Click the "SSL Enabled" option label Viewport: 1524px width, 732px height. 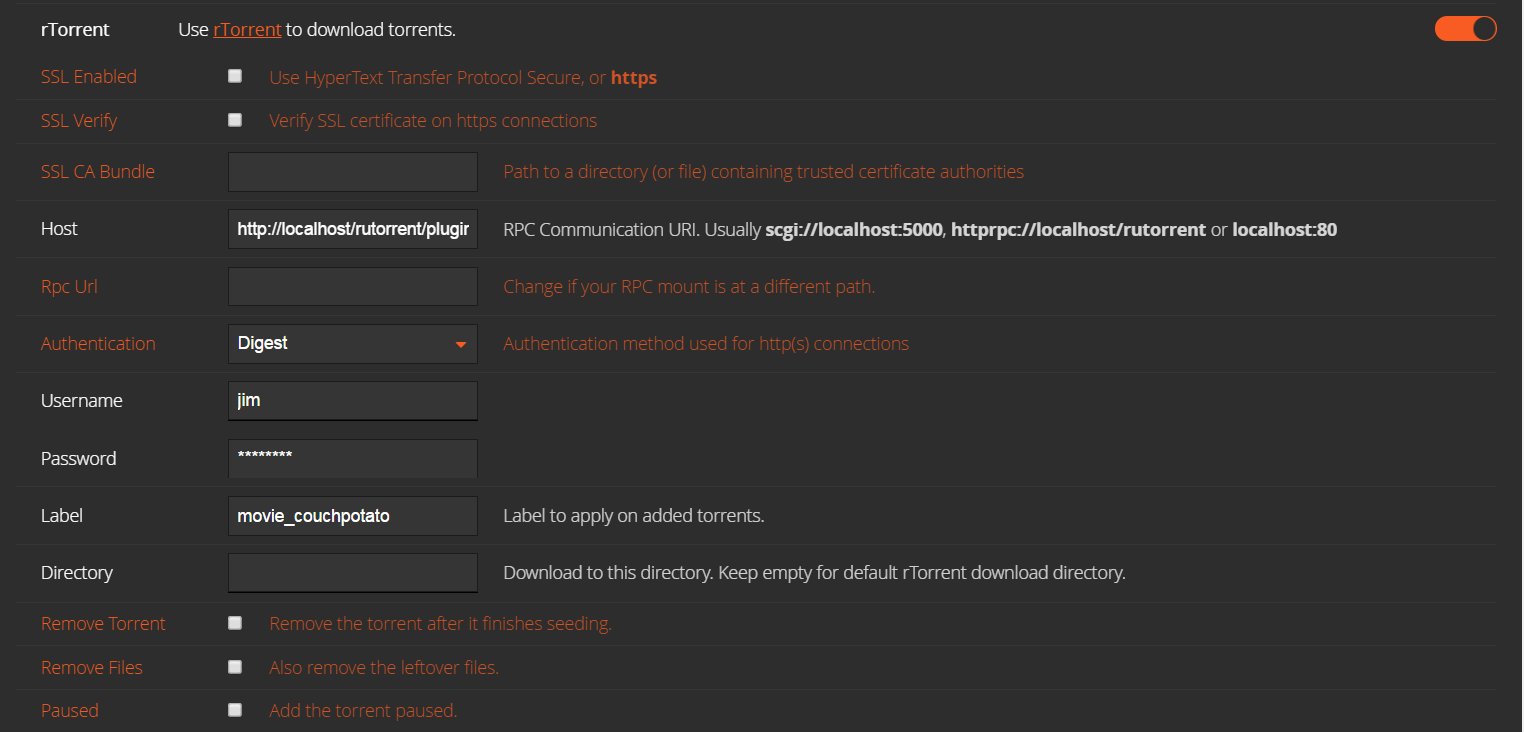click(x=89, y=77)
